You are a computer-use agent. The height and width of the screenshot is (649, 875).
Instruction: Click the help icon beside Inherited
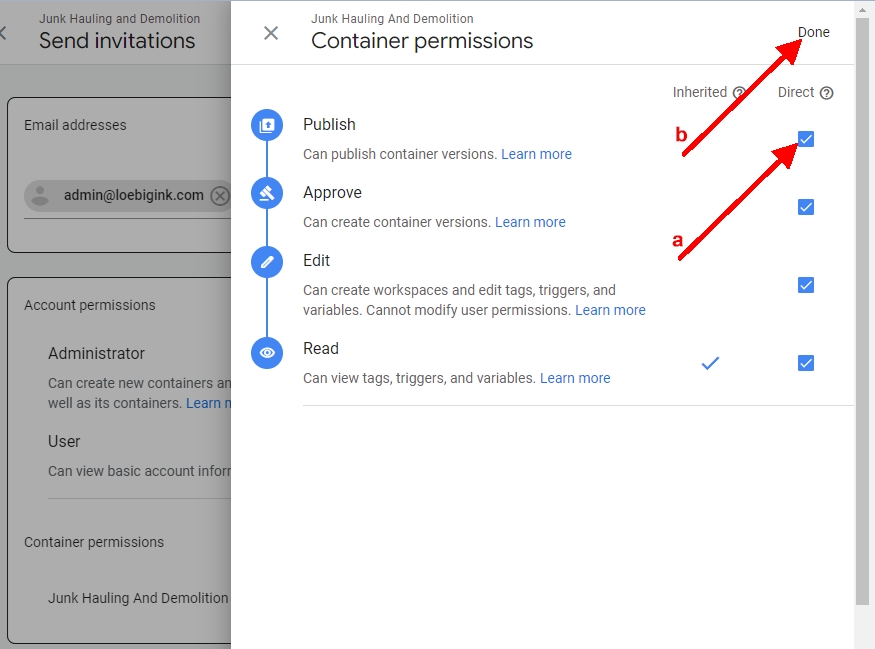[x=739, y=93]
